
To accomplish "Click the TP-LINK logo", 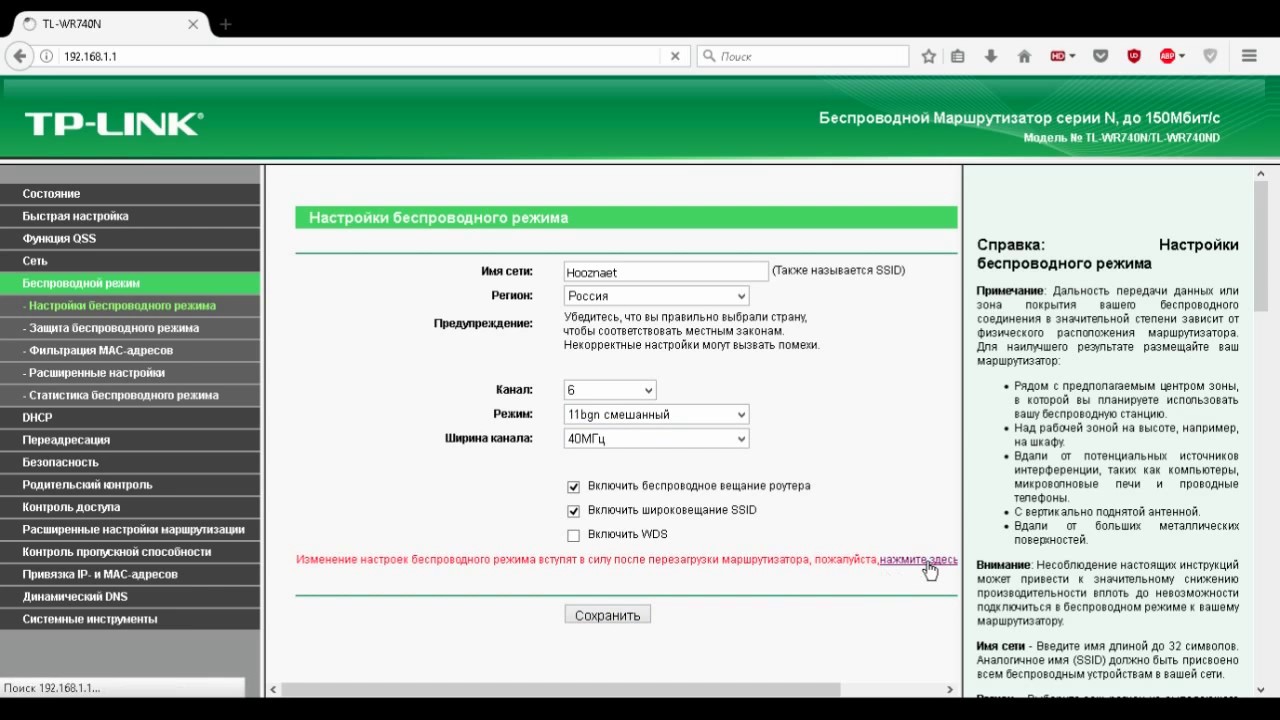I will [114, 124].
